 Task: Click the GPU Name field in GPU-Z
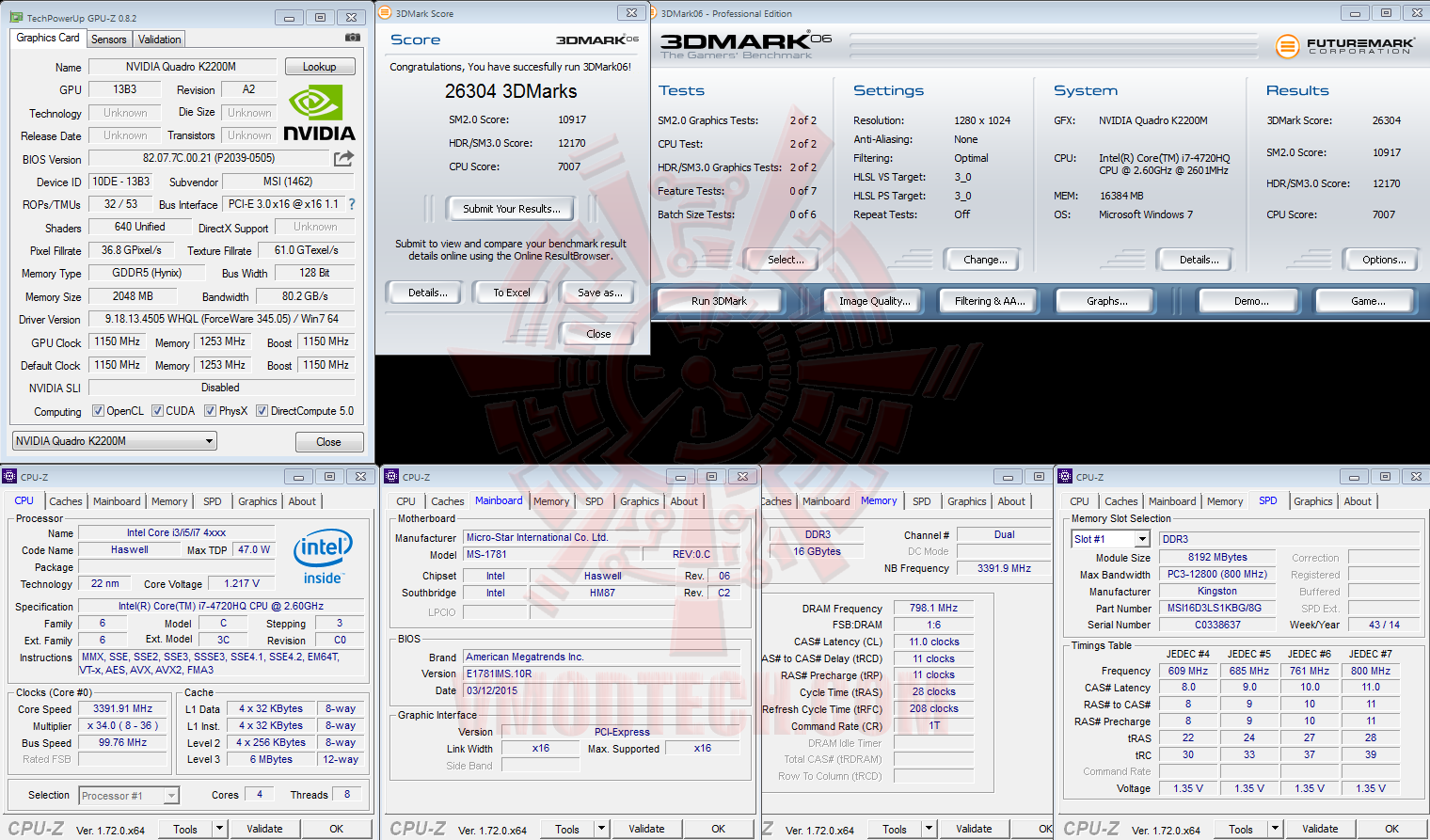pos(182,67)
